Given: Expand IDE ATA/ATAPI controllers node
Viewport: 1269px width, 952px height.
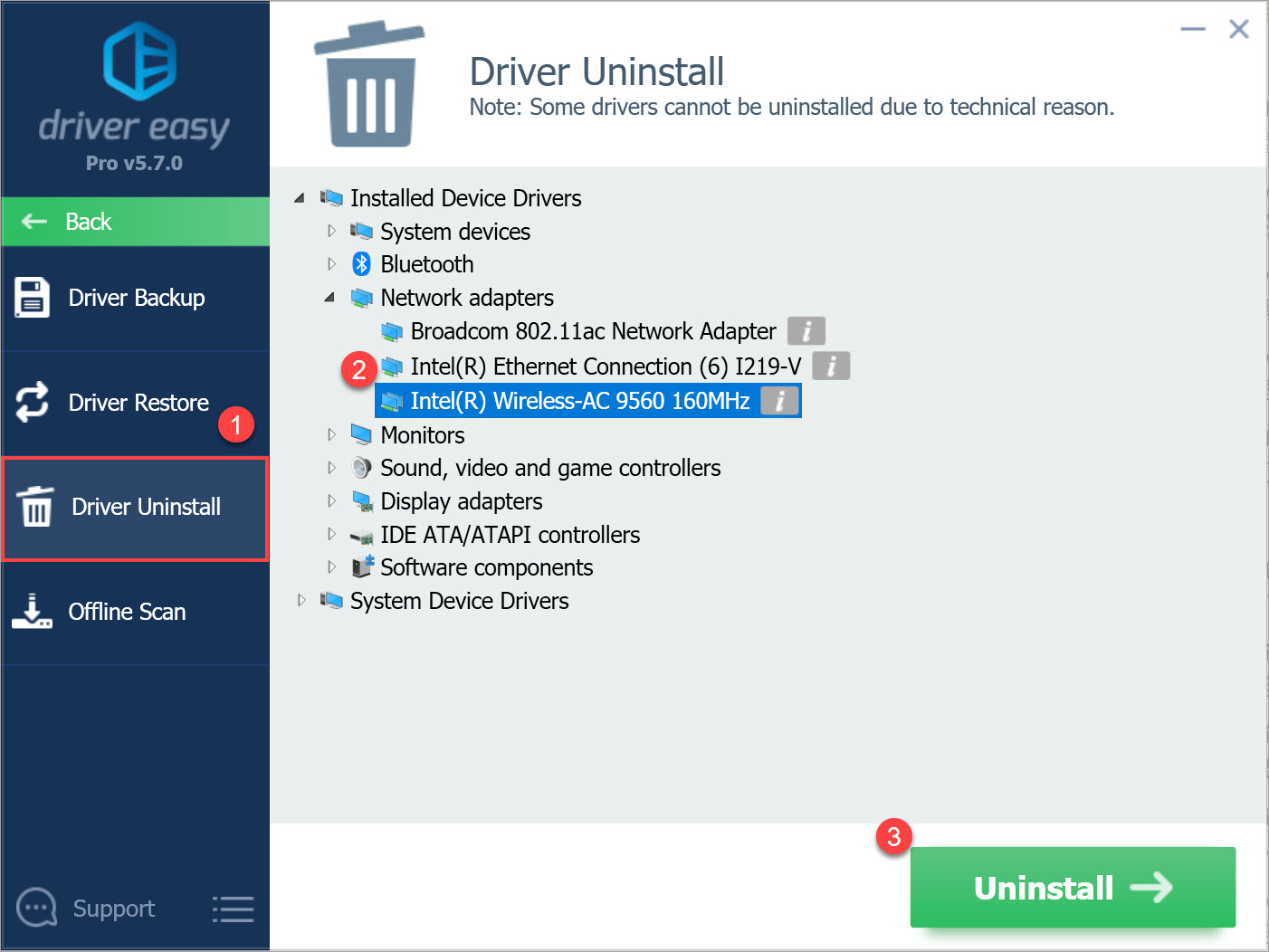Looking at the screenshot, I should point(331,534).
